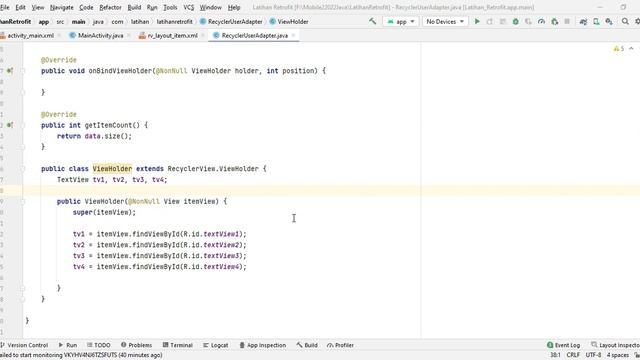Viewport: 640px width, 360px height.
Task: Open the Event Log
Action: (x=563, y=345)
